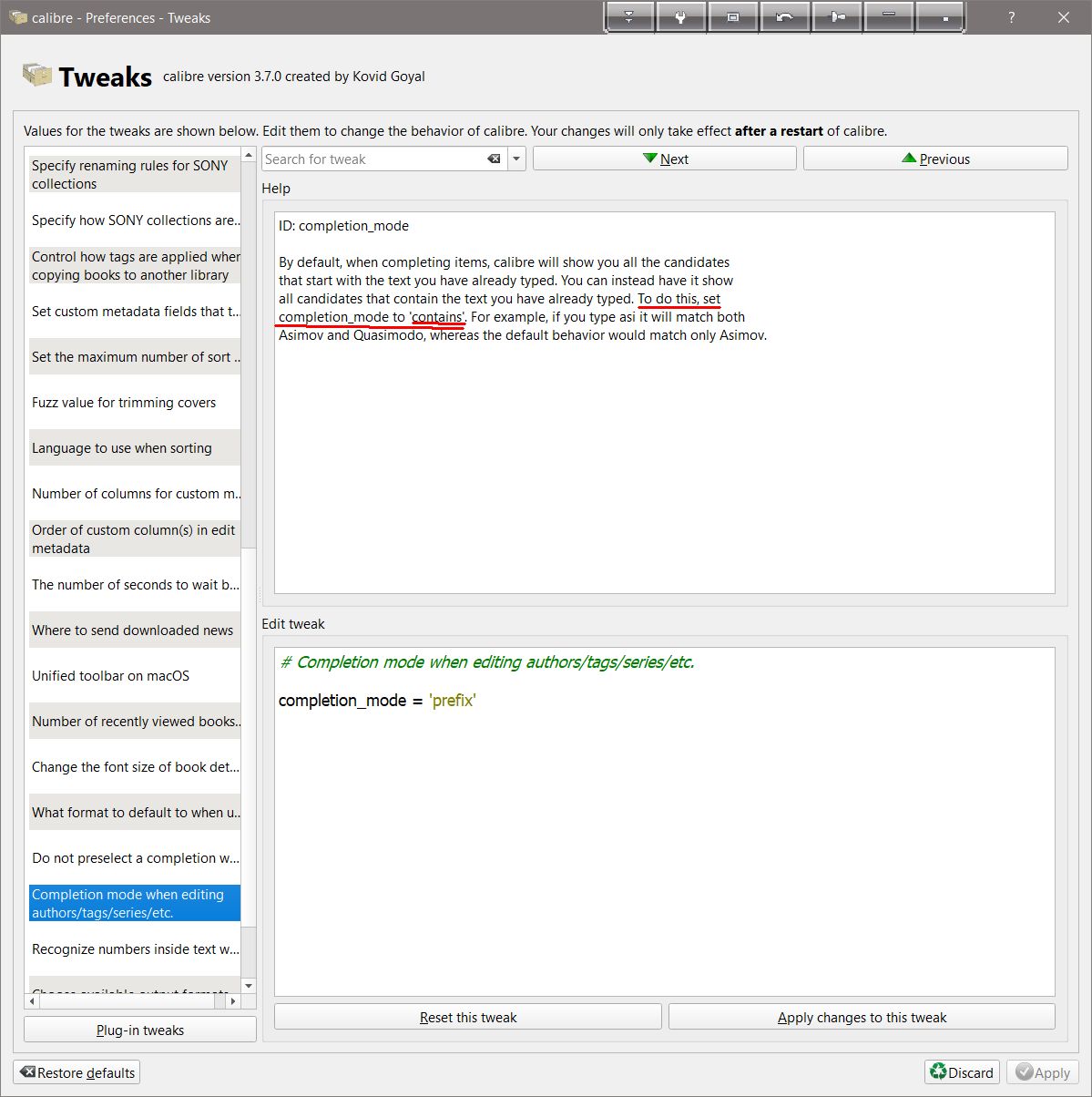Click the Discard button
Viewport: 1092px width, 1097px height.
tap(962, 1072)
